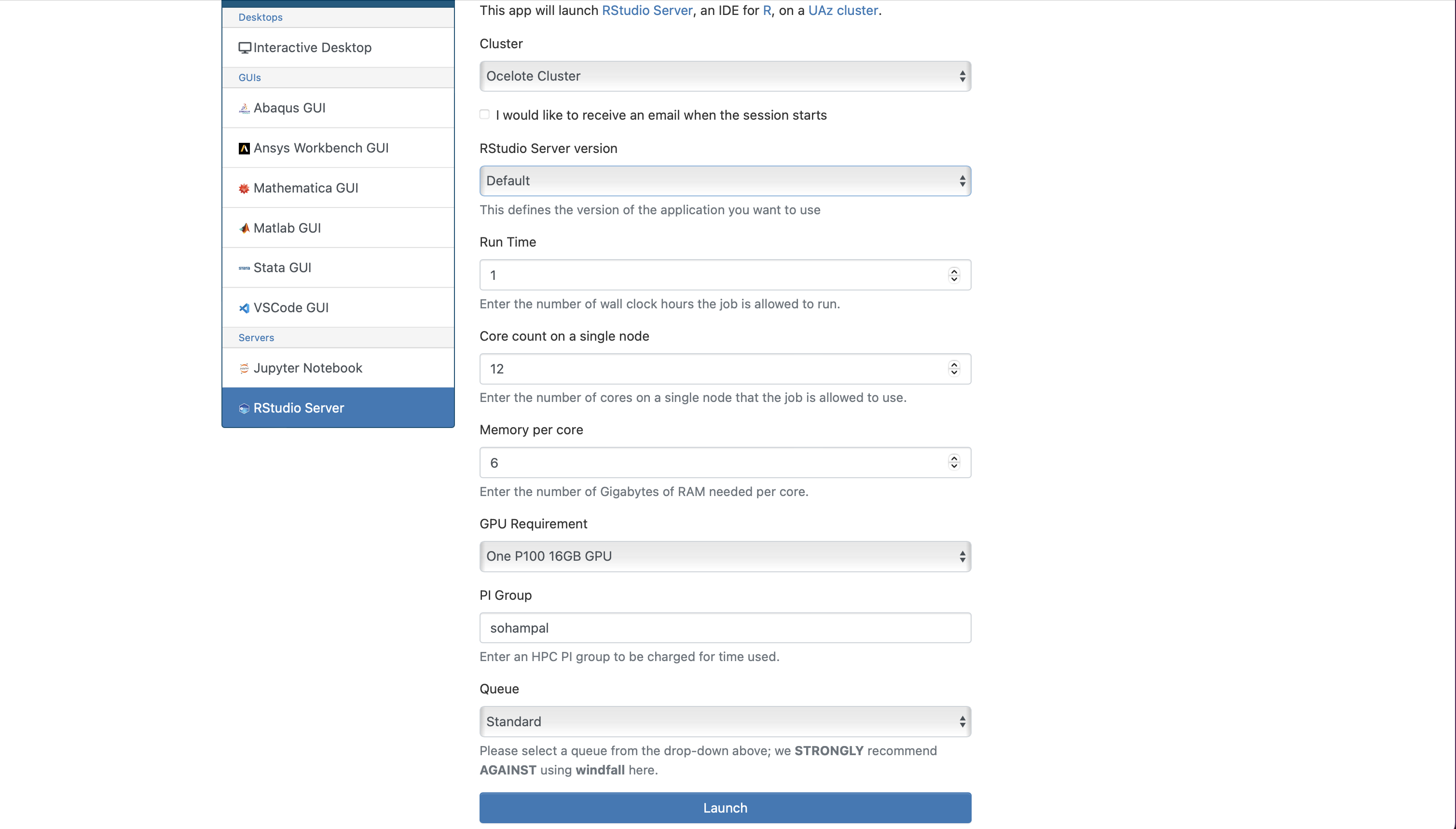This screenshot has height=829, width=1456.
Task: Click the Mathematica red spiky icon
Action: tap(244, 189)
